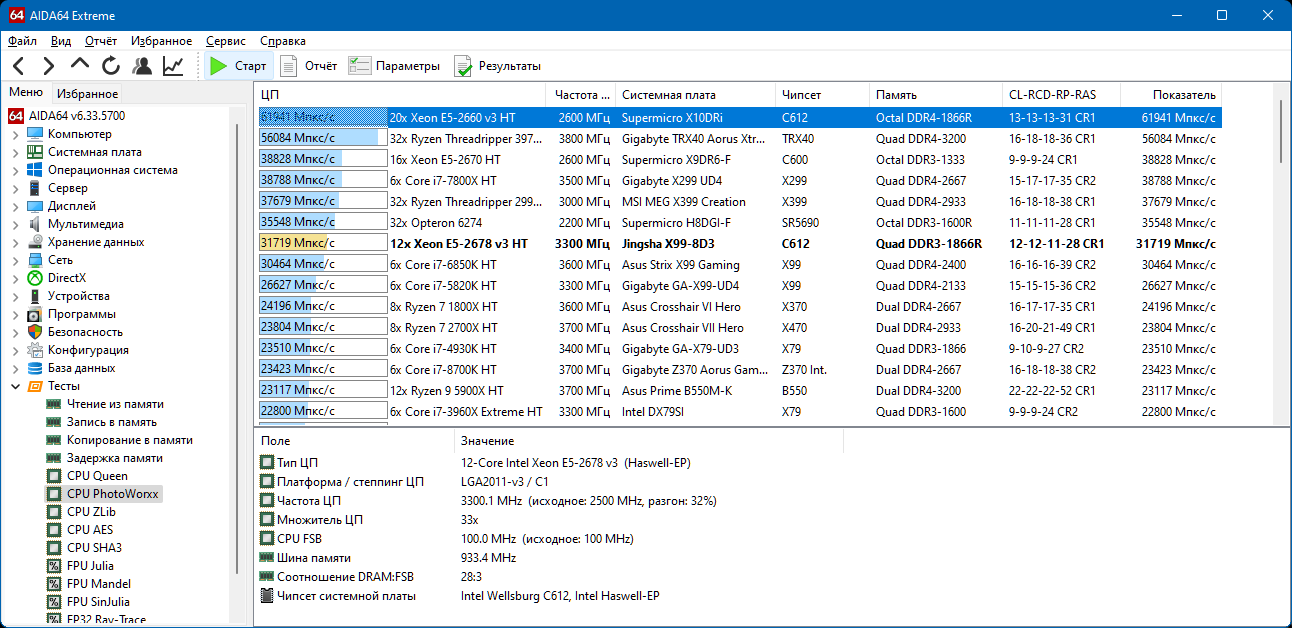The height and width of the screenshot is (628, 1292).
Task: Select the FPU Mandel test icon
Action: [54, 584]
